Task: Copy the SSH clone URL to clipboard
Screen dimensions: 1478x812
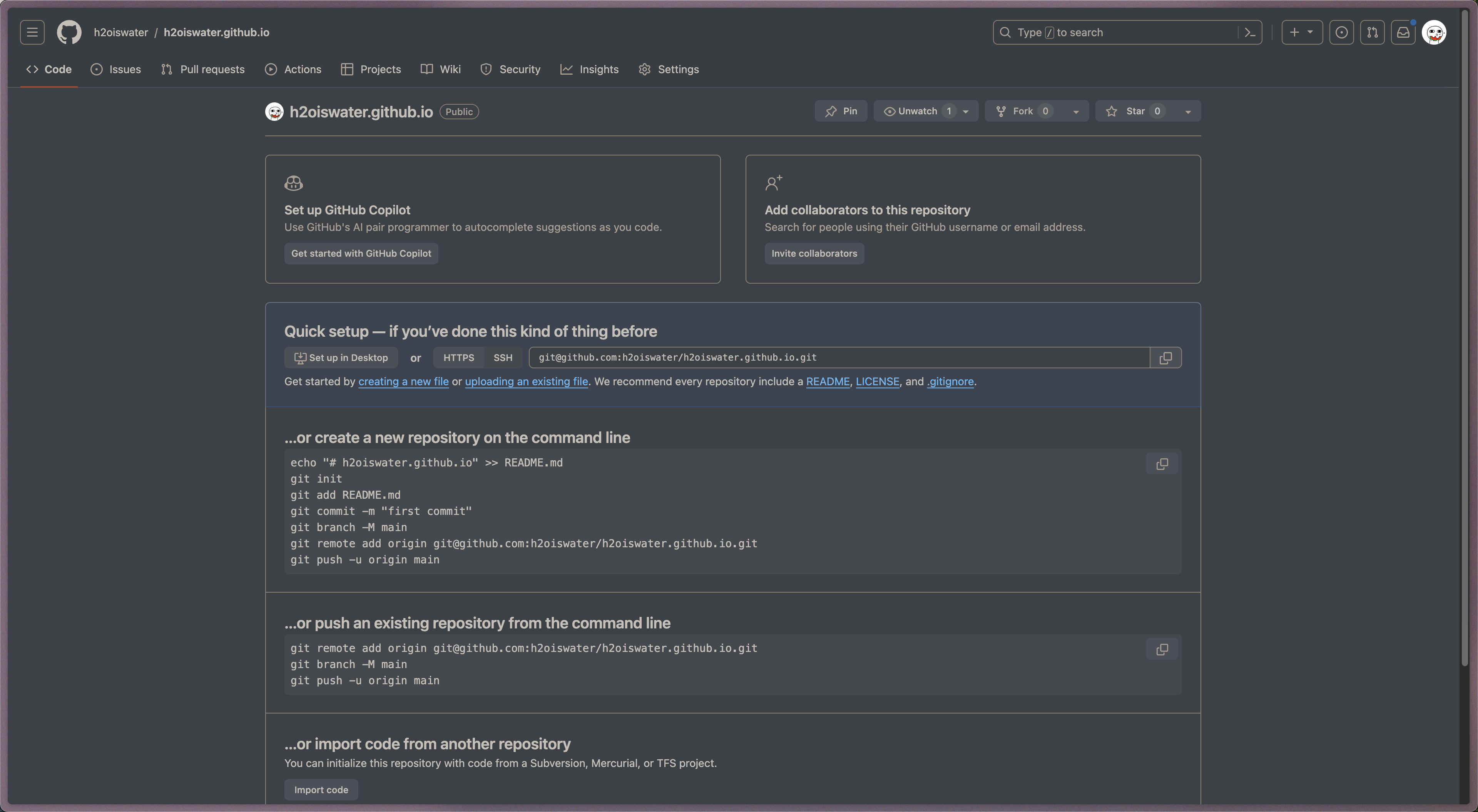Action: tap(1166, 358)
